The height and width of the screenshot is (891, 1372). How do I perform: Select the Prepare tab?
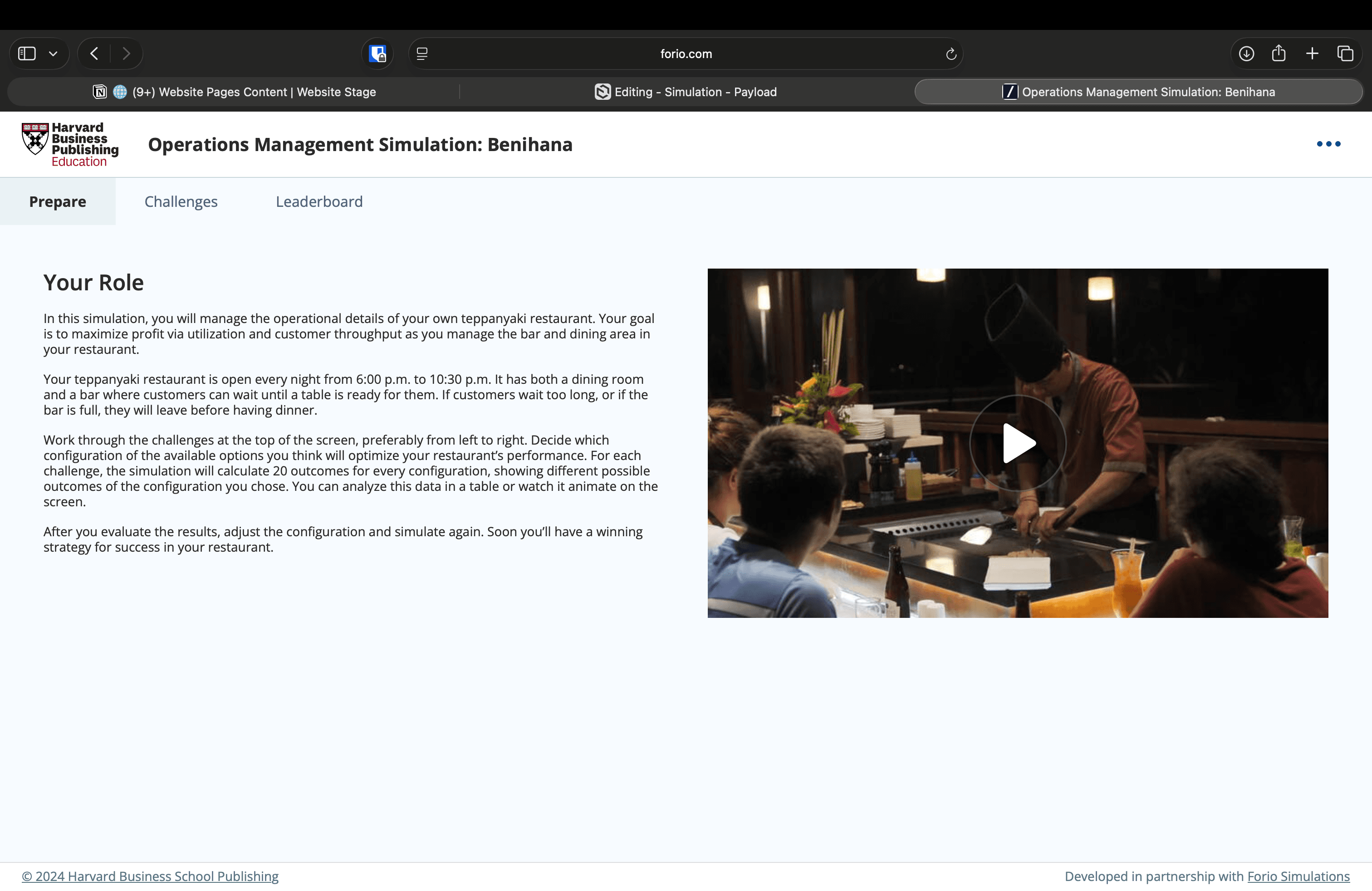(x=58, y=202)
